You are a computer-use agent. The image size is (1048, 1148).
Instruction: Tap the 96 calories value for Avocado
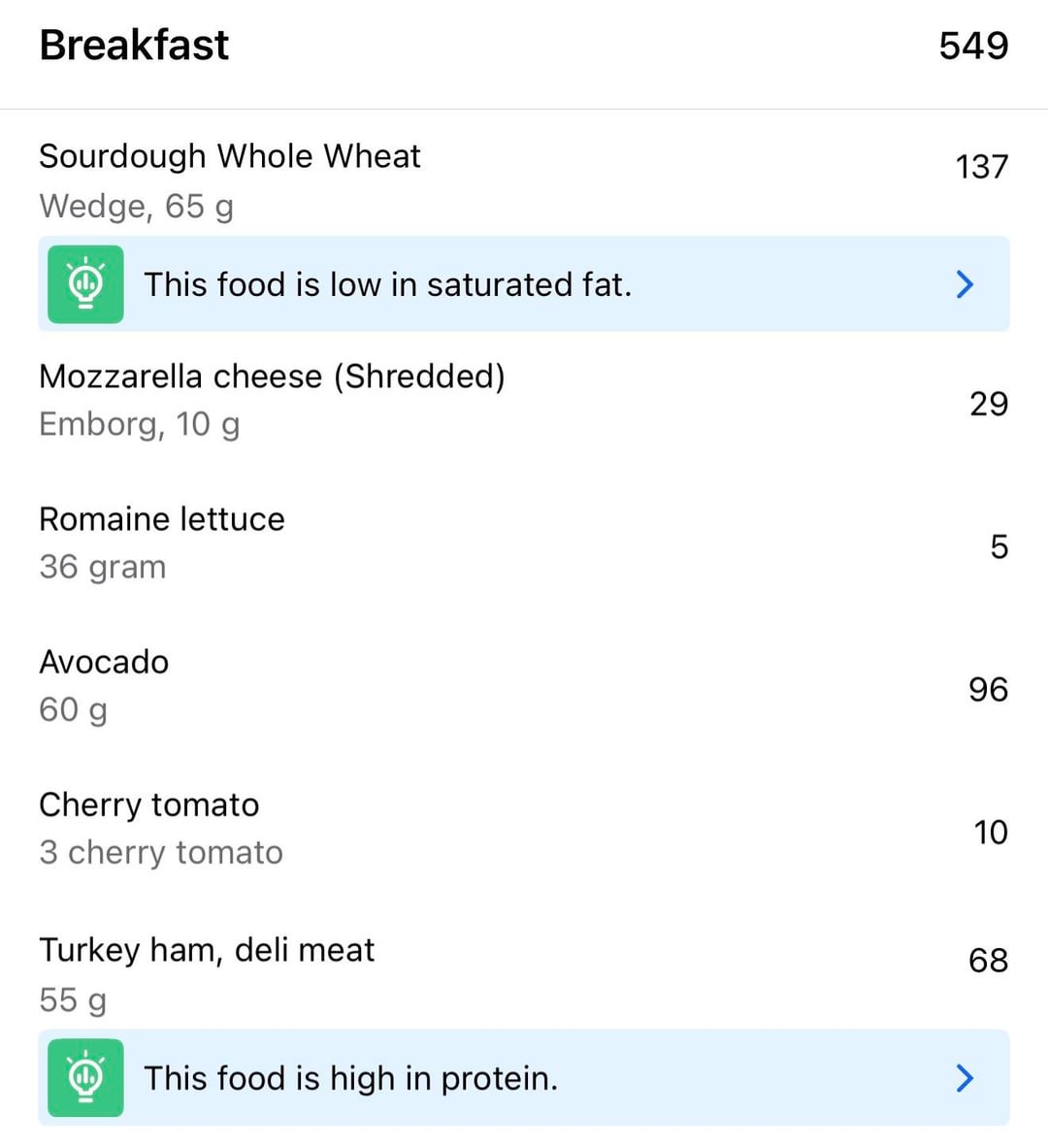988,689
